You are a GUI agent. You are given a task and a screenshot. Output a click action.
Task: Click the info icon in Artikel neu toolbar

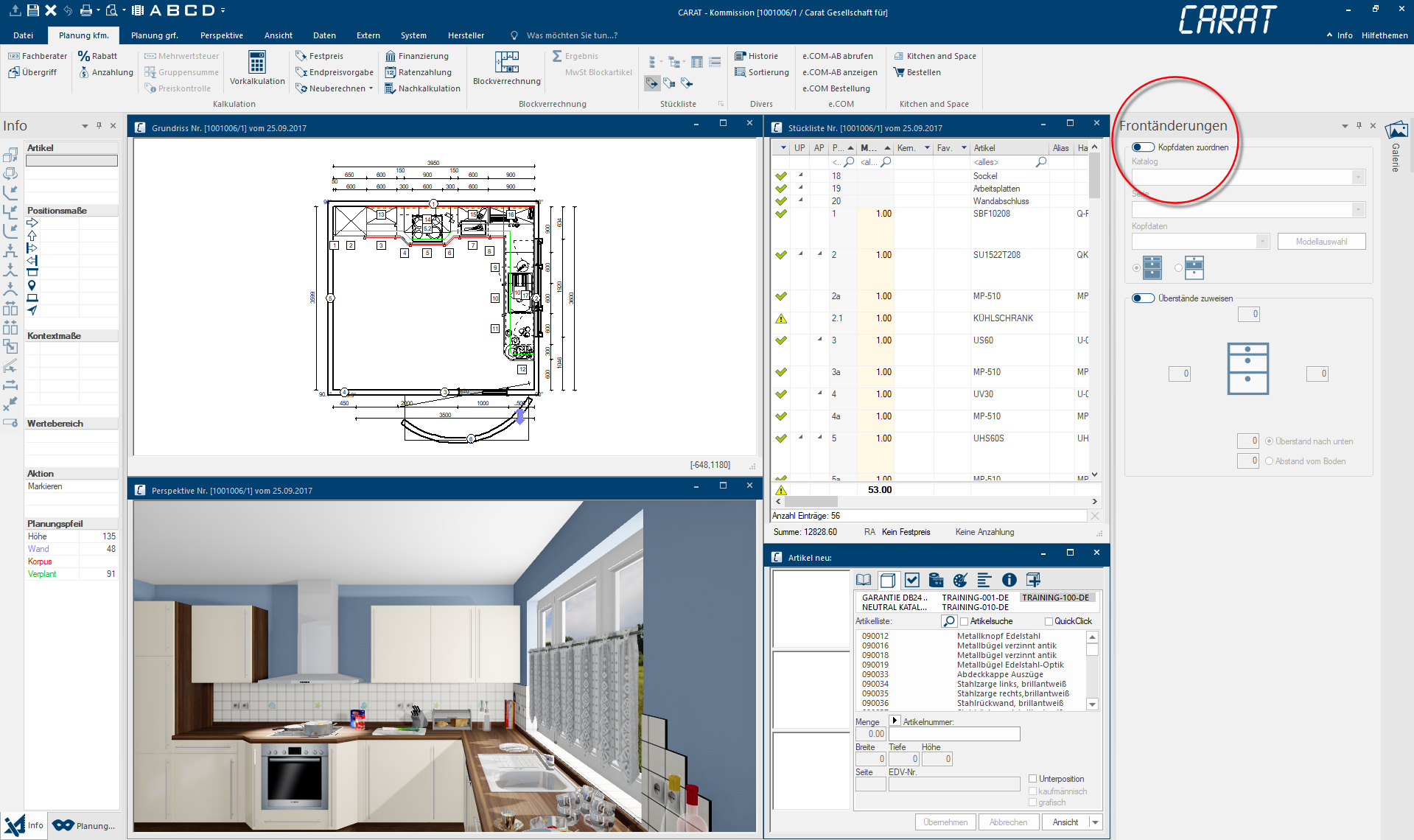[x=1009, y=581]
